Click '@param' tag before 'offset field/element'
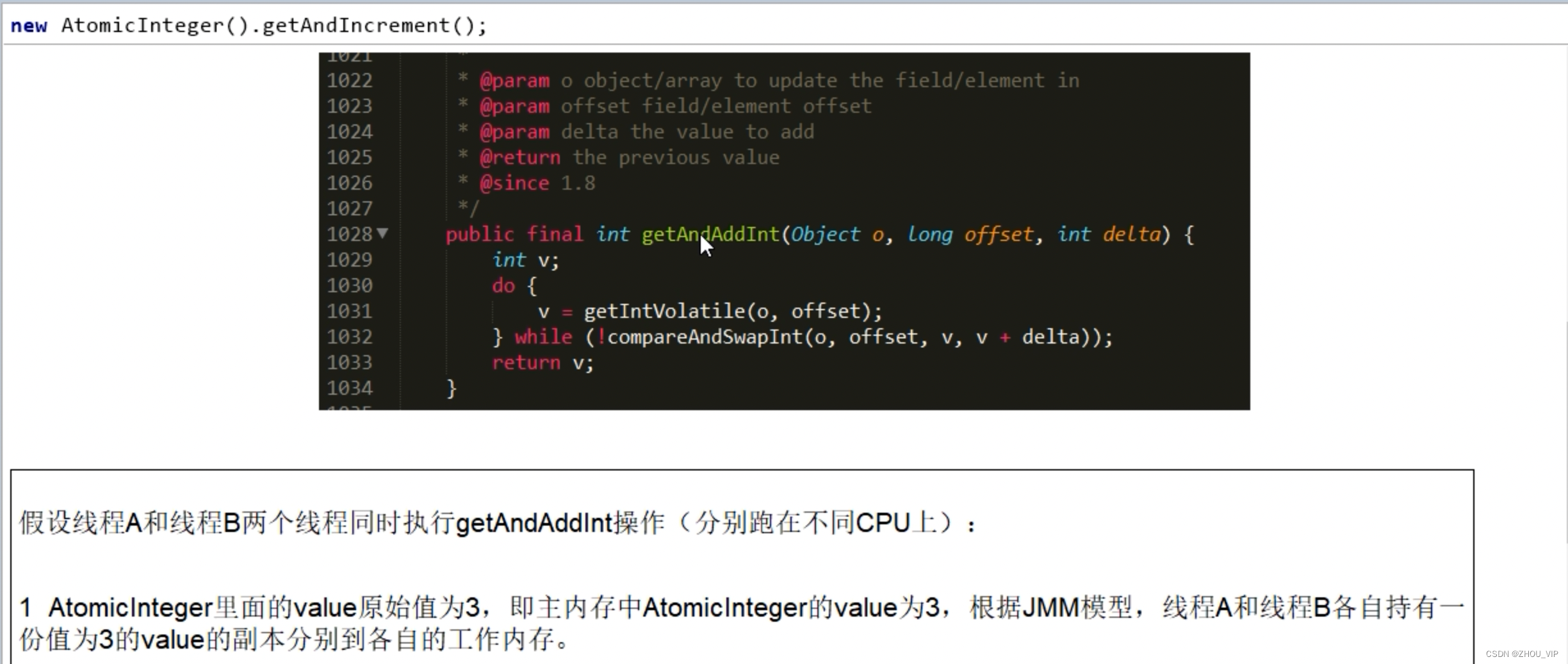The image size is (1568, 664). [x=514, y=106]
